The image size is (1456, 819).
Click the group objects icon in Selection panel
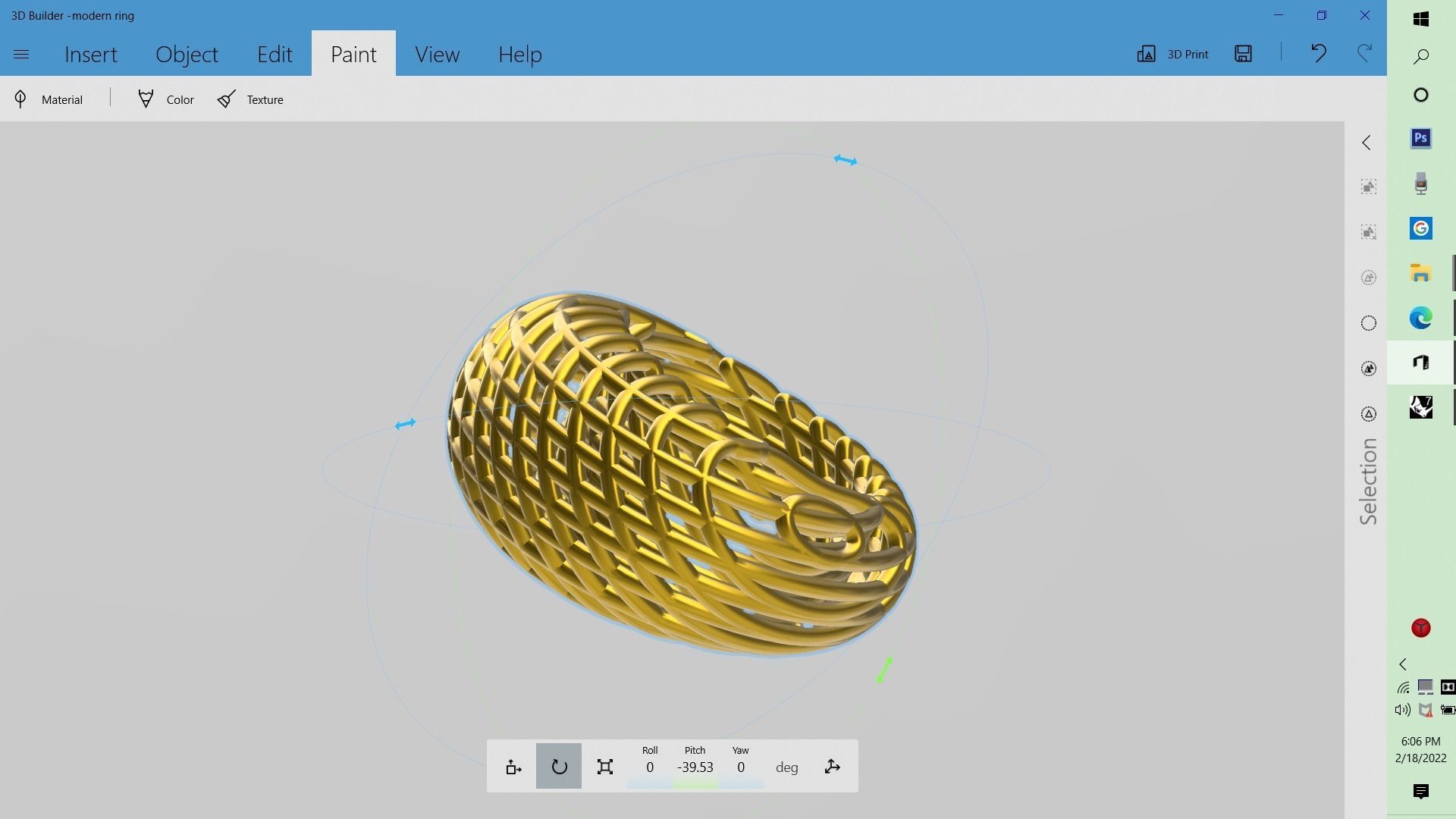[x=1368, y=187]
